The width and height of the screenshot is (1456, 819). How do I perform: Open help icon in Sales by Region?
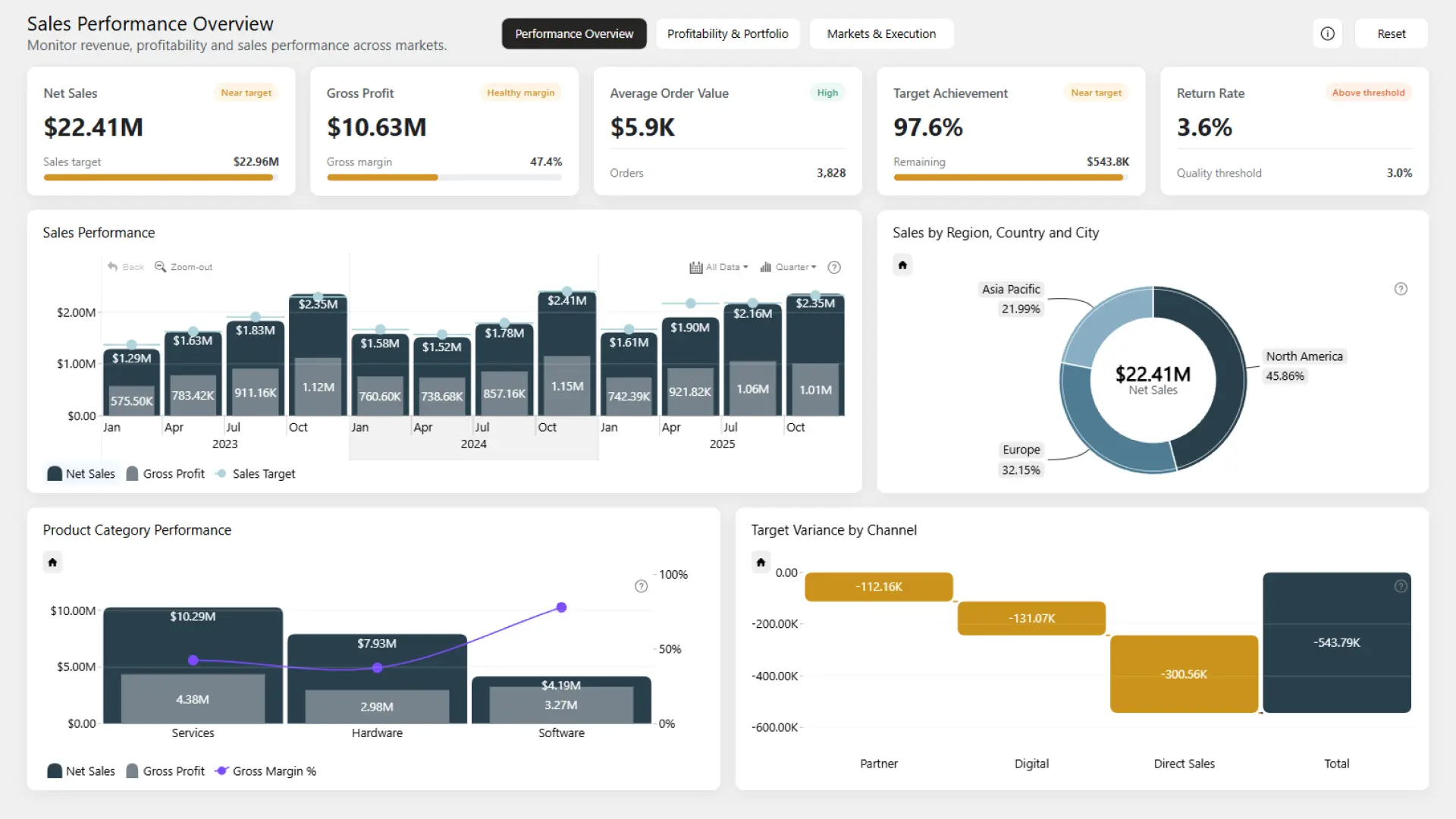tap(1401, 289)
